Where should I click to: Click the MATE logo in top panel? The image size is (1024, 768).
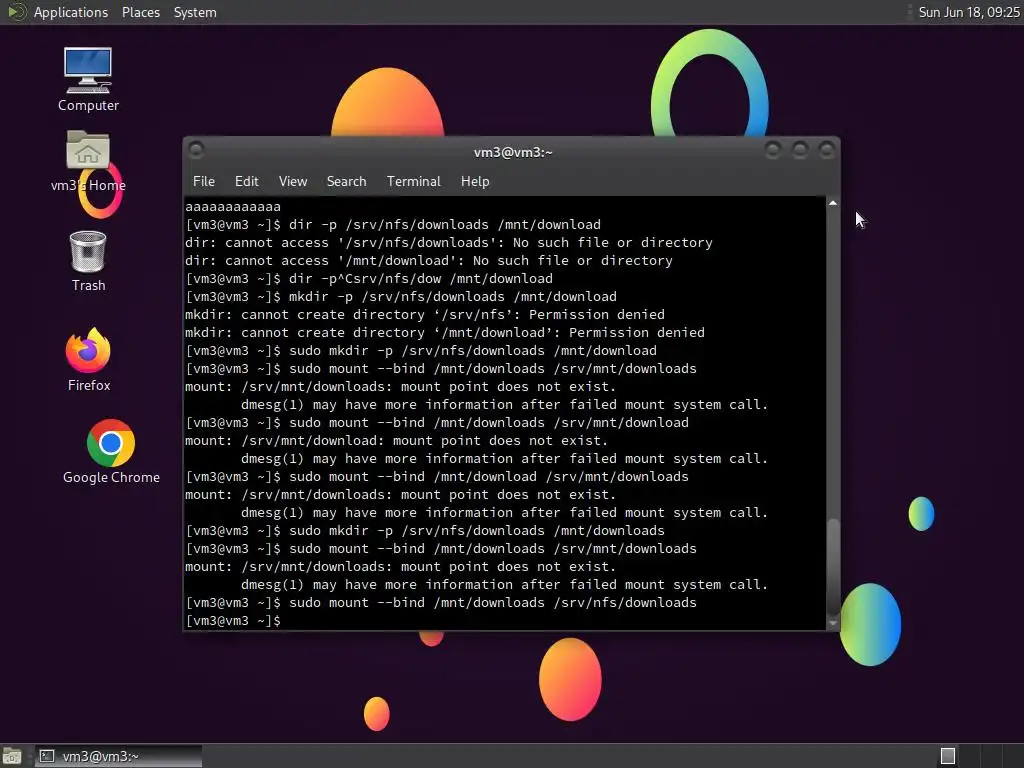(x=16, y=12)
